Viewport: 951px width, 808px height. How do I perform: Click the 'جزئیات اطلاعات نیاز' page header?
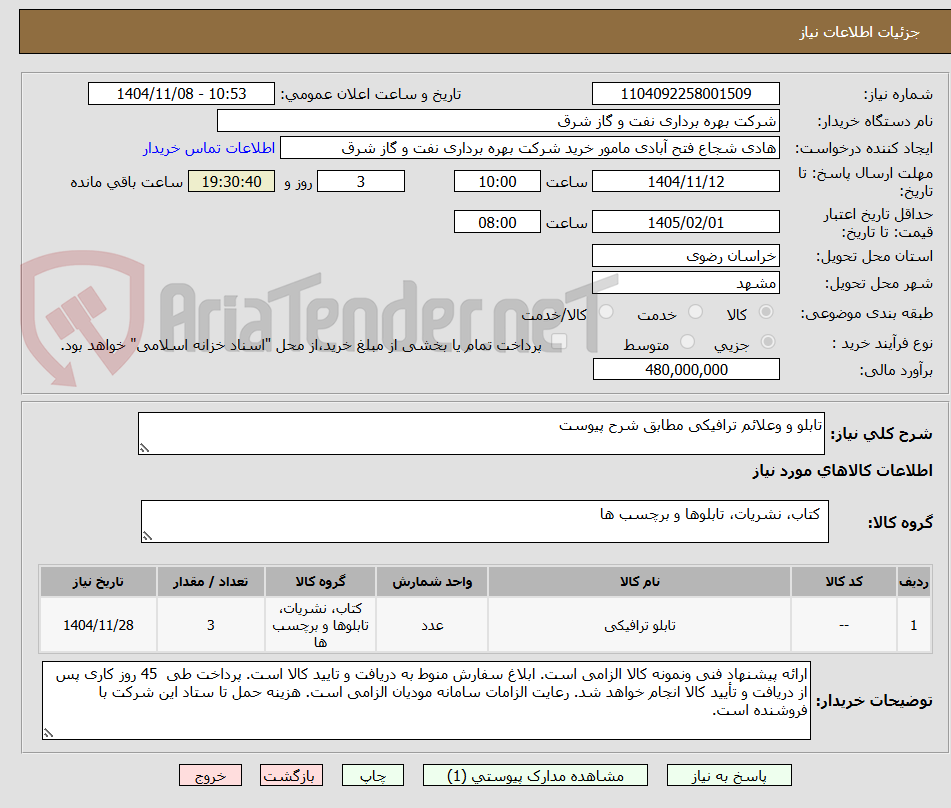pos(859,32)
